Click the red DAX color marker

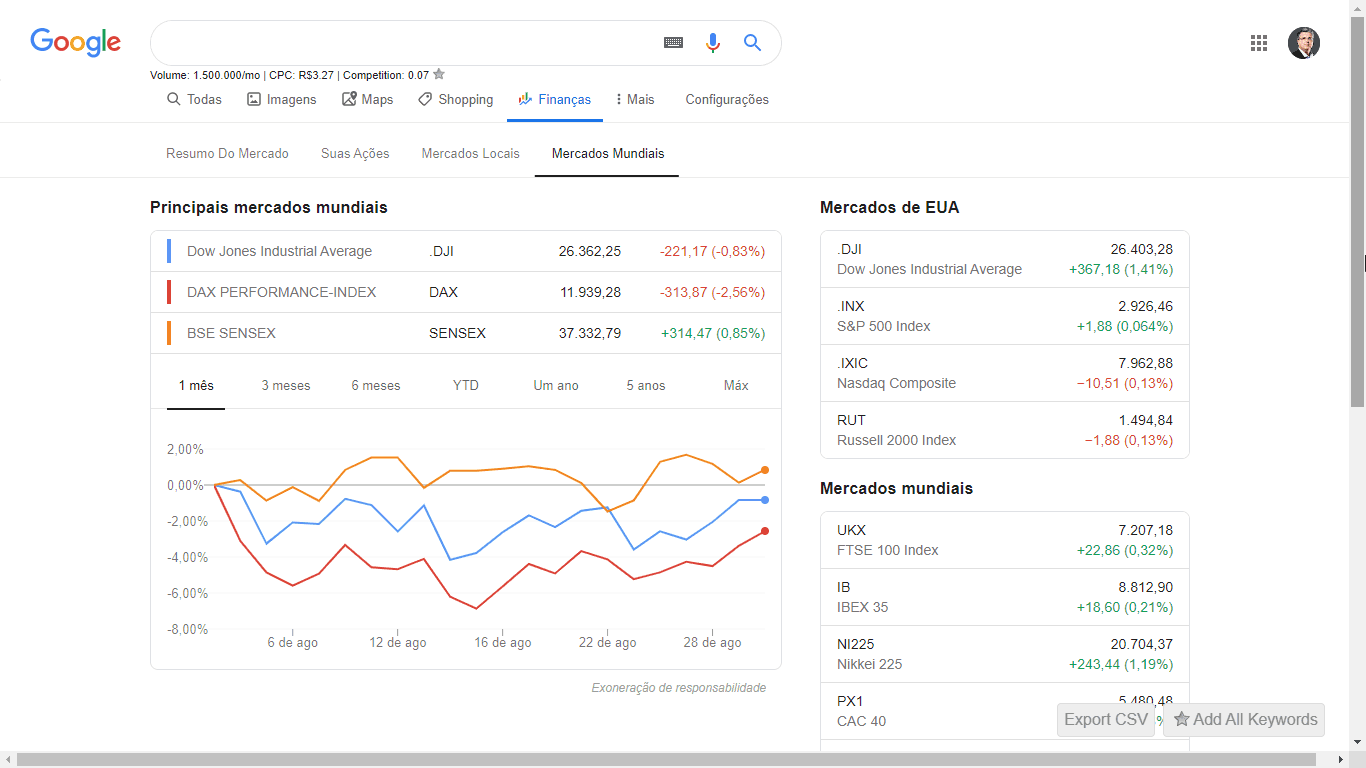pos(169,292)
